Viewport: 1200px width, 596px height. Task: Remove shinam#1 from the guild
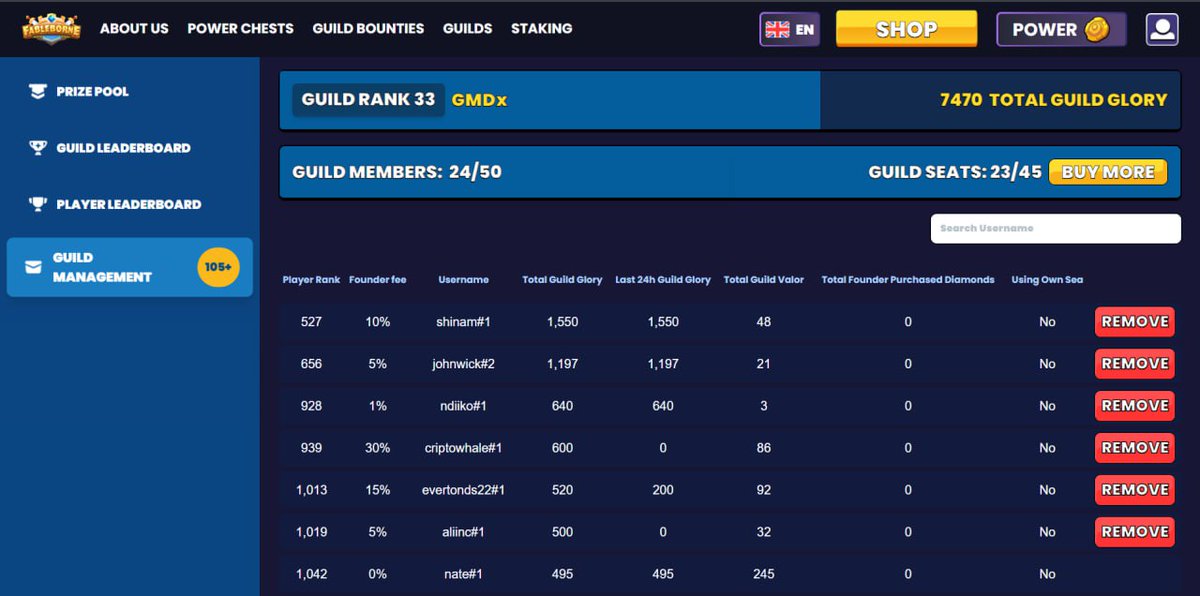(1134, 321)
